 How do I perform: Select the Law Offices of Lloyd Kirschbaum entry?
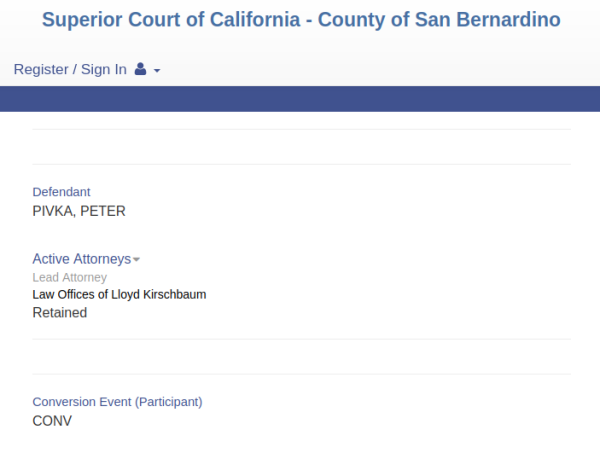[x=119, y=294]
